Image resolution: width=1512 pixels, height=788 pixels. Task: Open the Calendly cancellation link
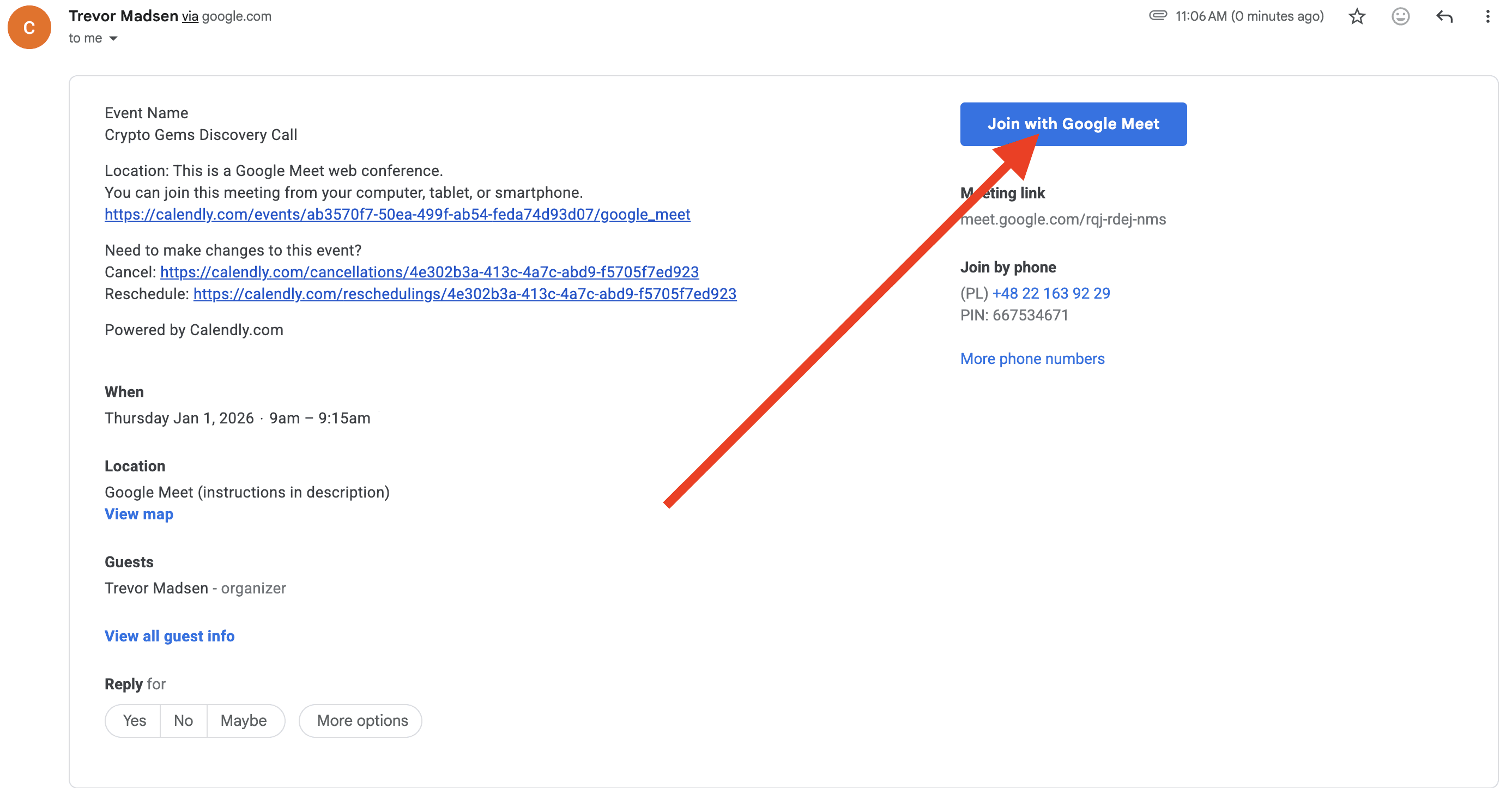pos(429,272)
